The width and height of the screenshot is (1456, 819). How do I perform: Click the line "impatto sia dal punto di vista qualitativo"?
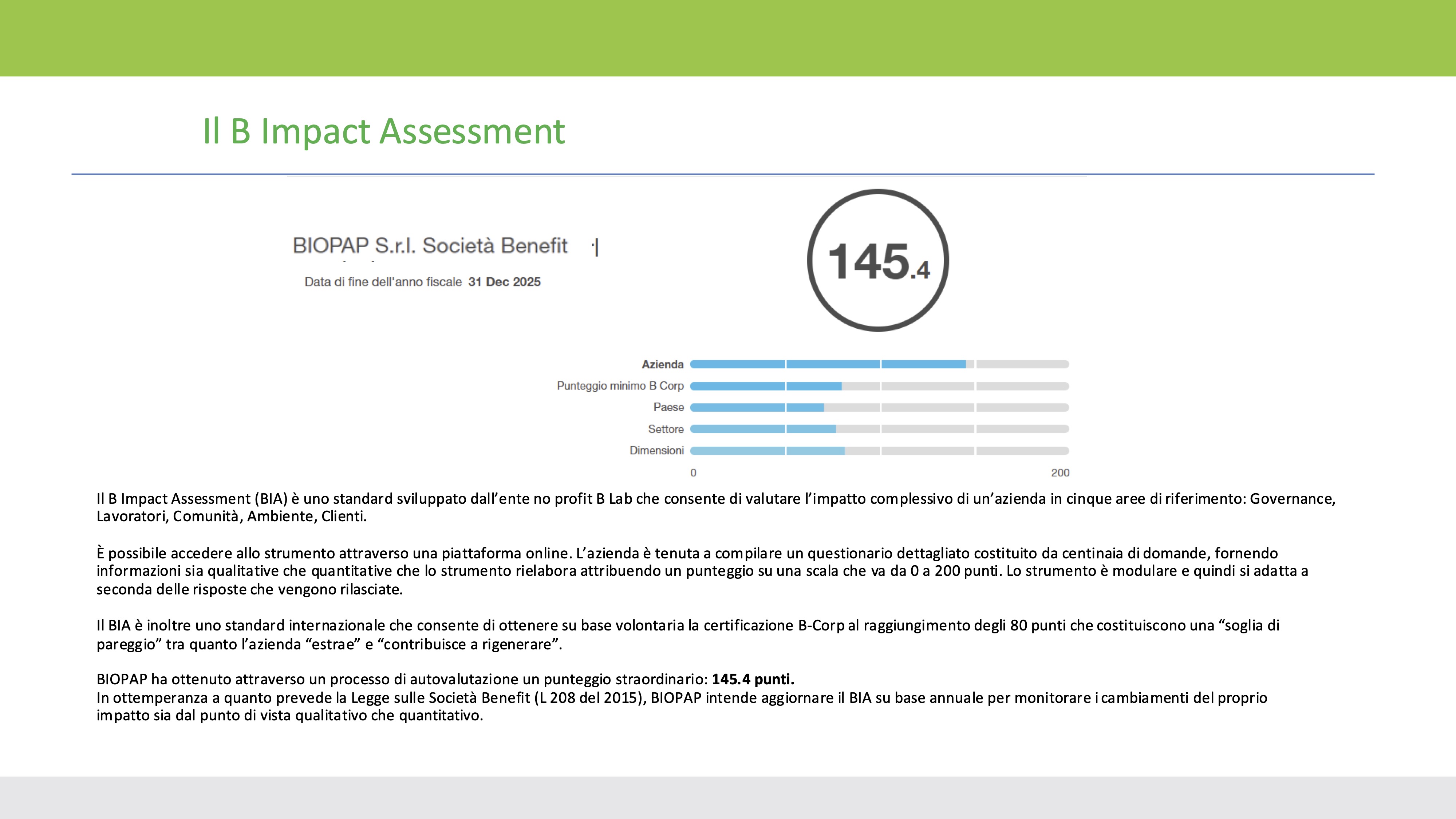(290, 716)
